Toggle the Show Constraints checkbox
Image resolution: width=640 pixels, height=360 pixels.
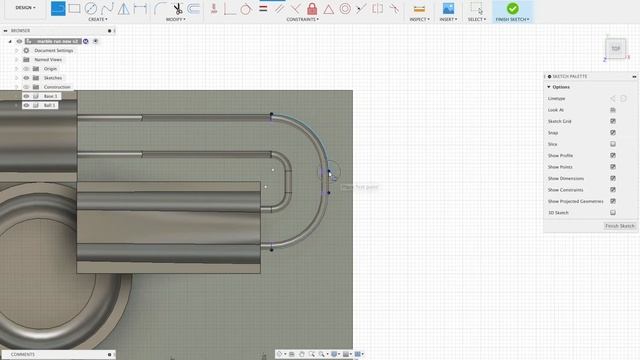click(x=613, y=190)
